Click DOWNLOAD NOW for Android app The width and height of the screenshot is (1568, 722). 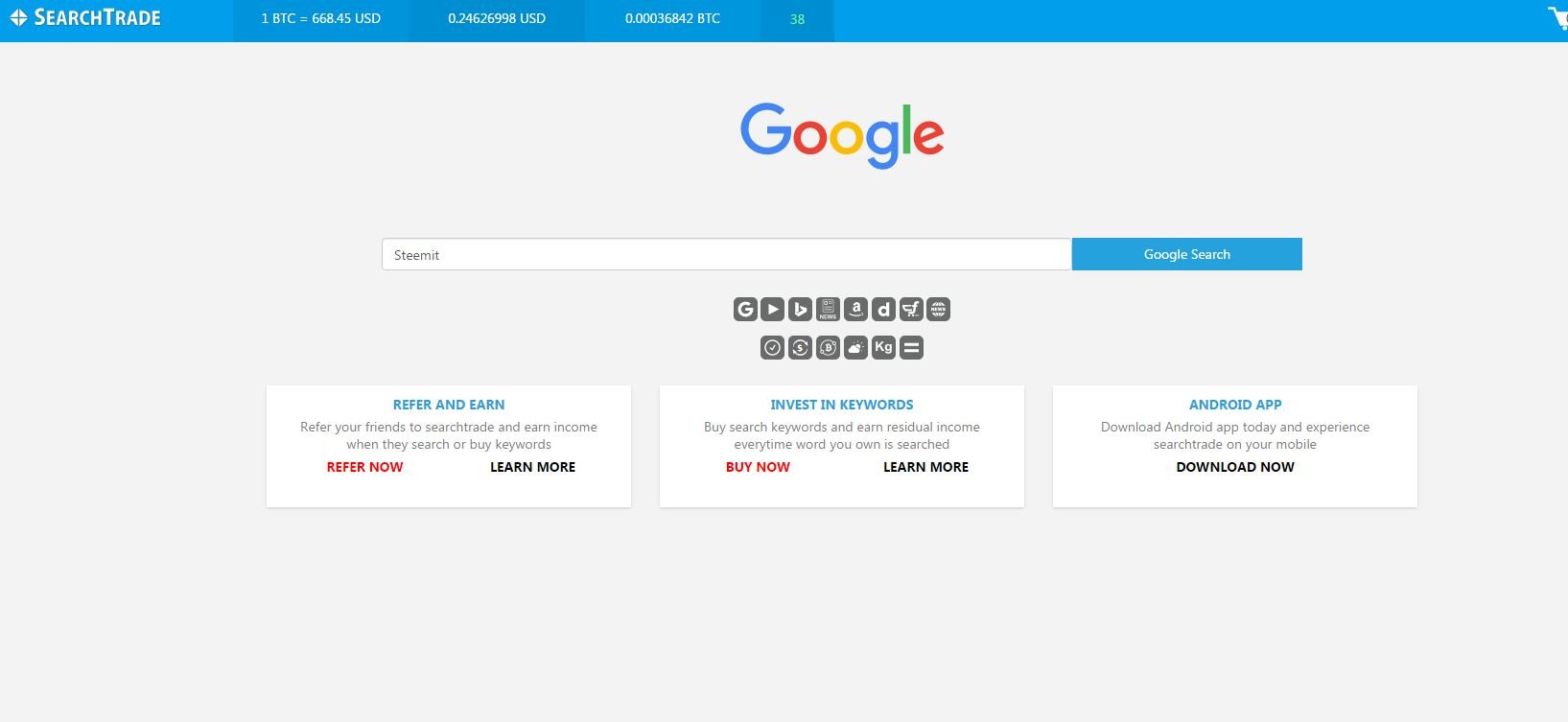1235,467
